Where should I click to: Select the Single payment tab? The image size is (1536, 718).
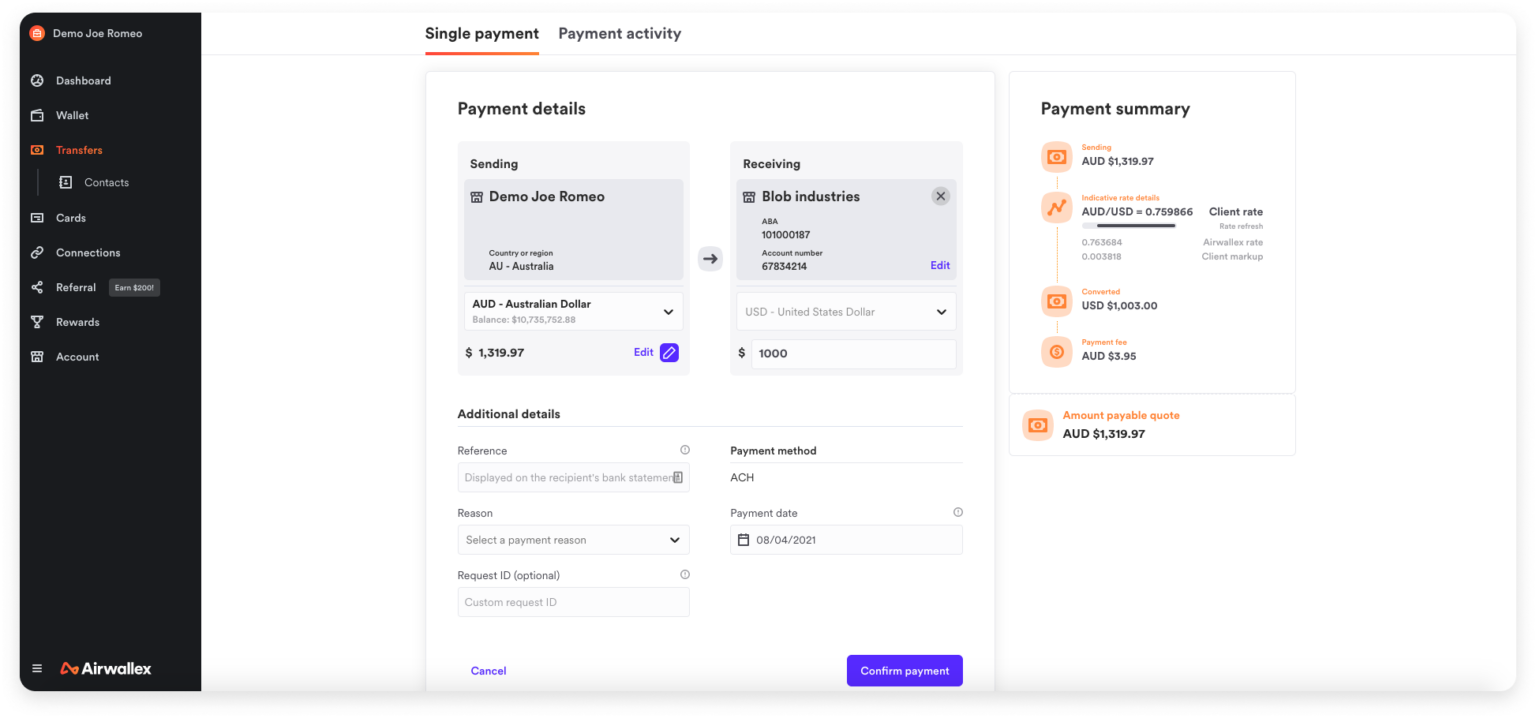tap(481, 33)
